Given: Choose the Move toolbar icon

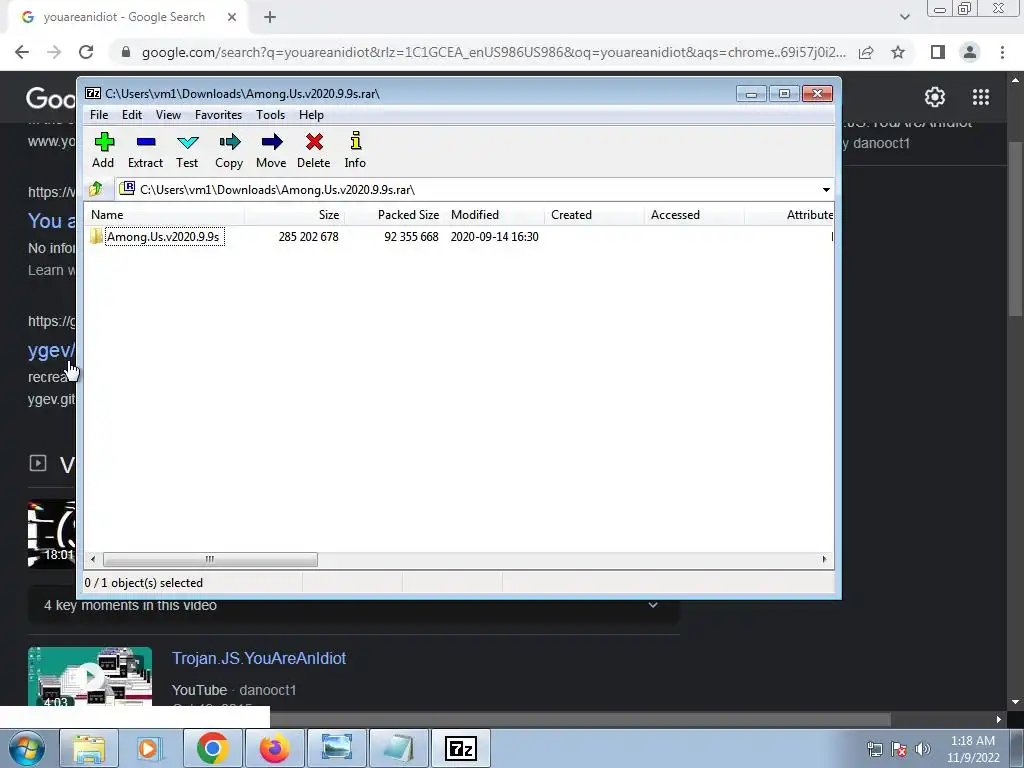Looking at the screenshot, I should click(271, 150).
